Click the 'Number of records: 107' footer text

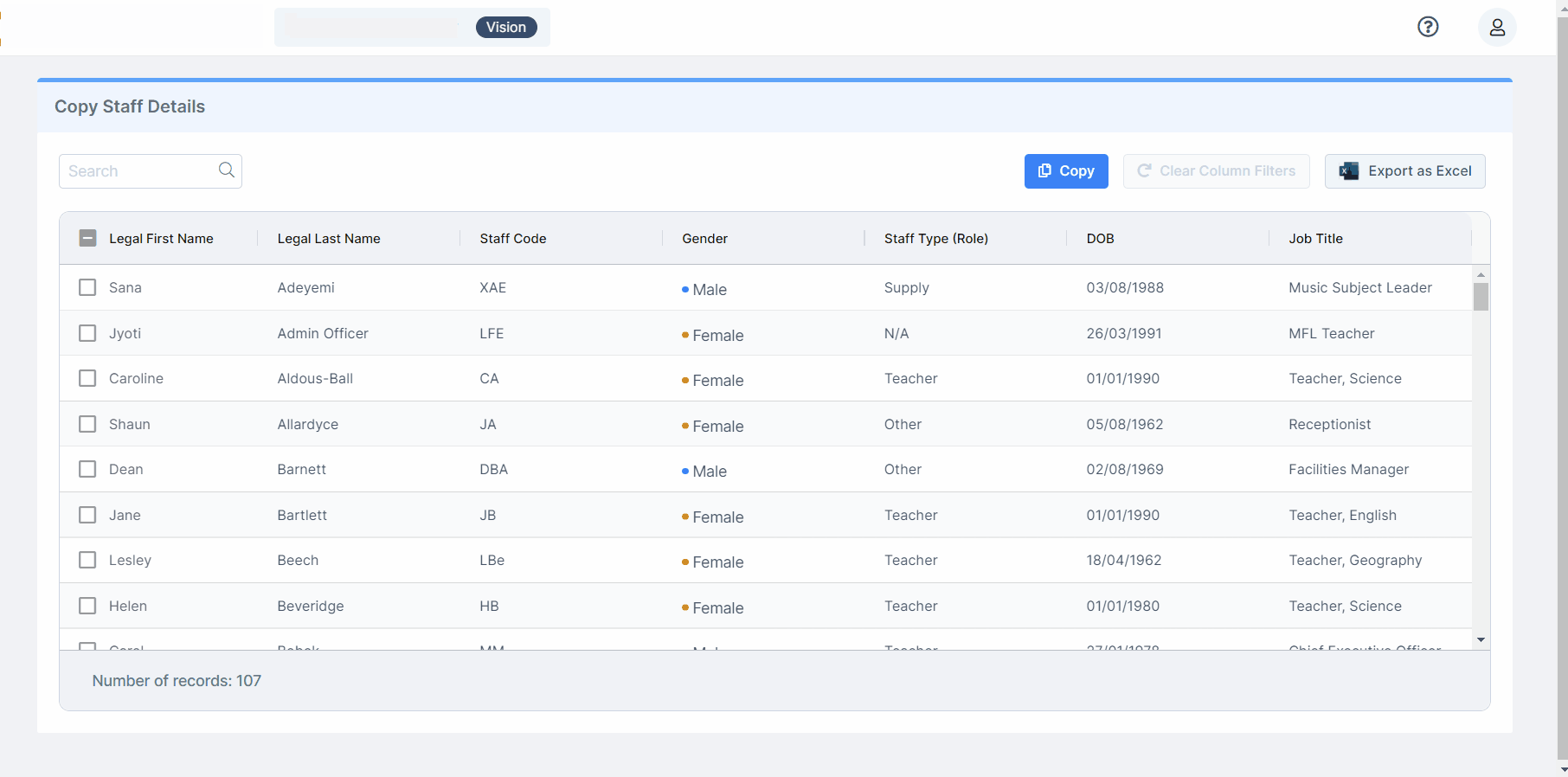[177, 681]
